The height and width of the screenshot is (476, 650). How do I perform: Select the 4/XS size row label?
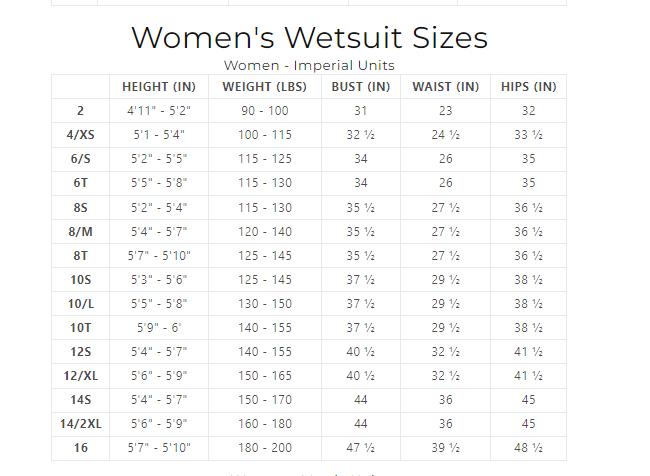point(80,135)
